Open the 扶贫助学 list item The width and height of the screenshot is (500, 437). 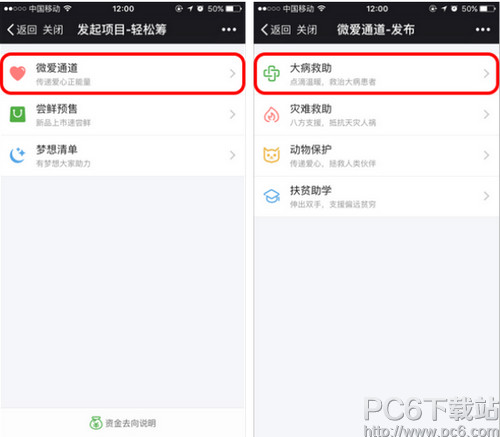376,196
